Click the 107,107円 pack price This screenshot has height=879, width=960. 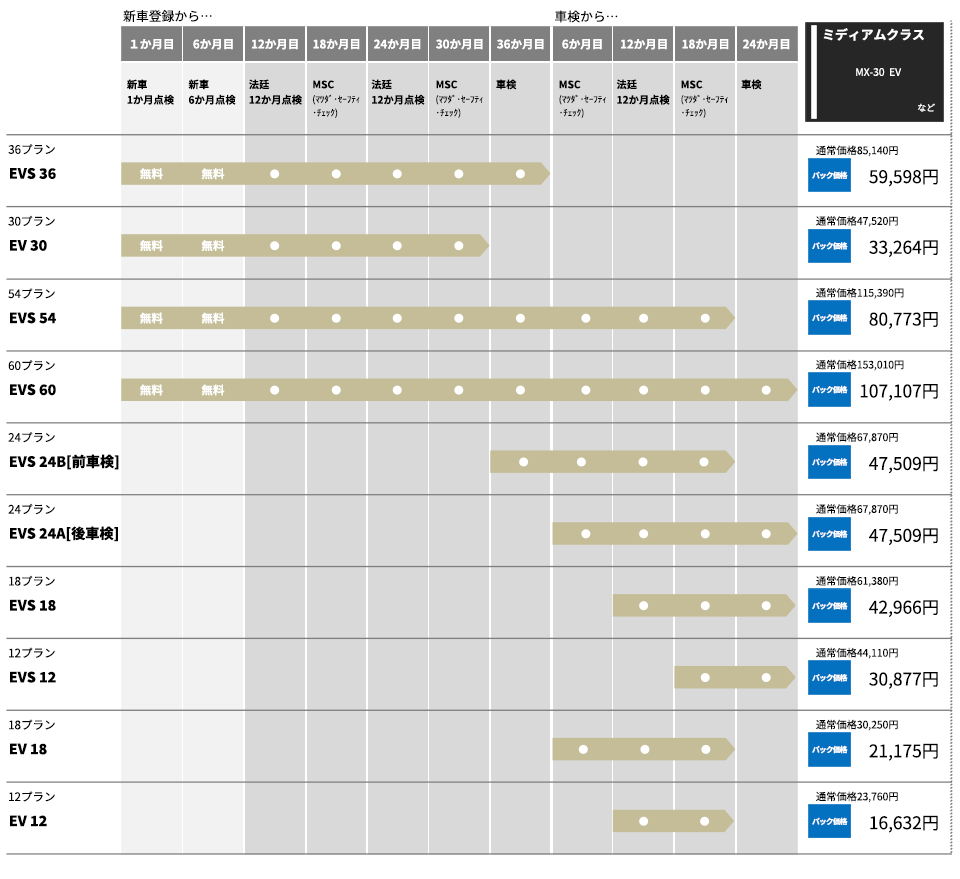[x=898, y=391]
